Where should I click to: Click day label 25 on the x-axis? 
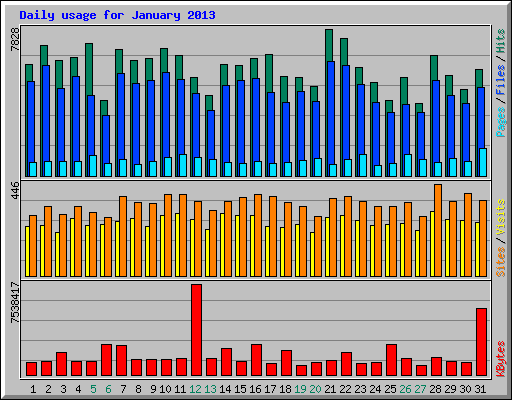point(390,389)
